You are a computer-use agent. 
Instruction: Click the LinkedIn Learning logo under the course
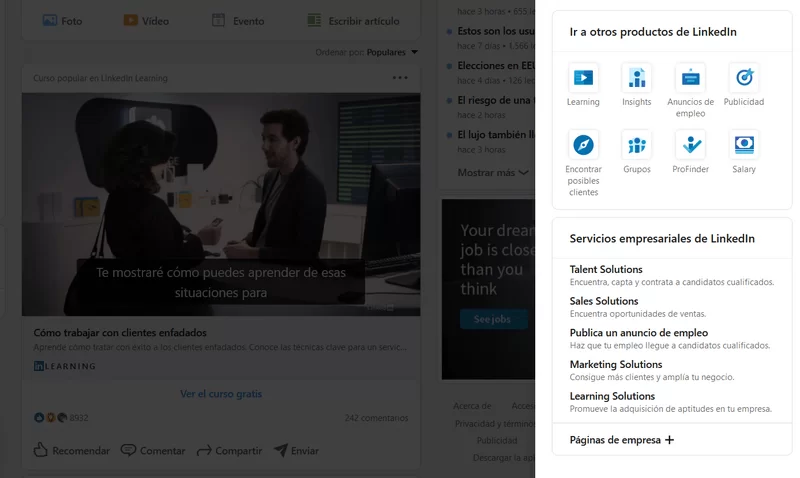(65, 366)
